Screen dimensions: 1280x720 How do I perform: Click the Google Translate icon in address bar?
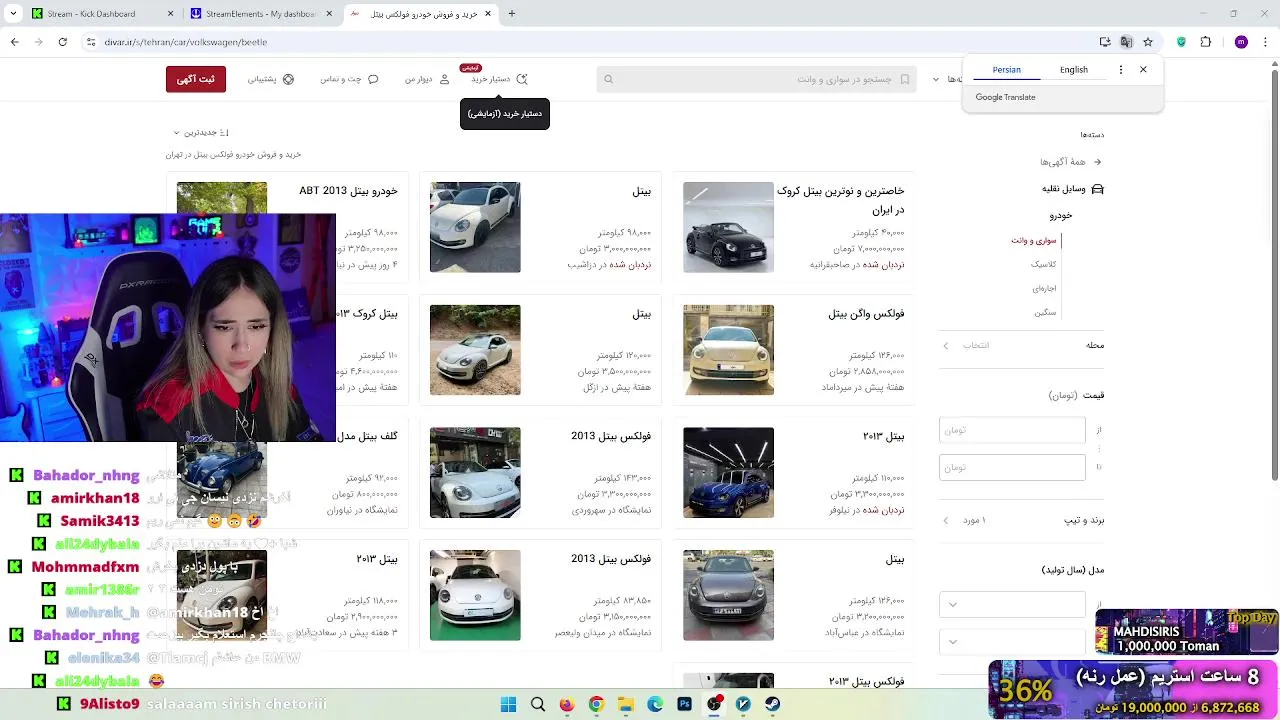1126,42
